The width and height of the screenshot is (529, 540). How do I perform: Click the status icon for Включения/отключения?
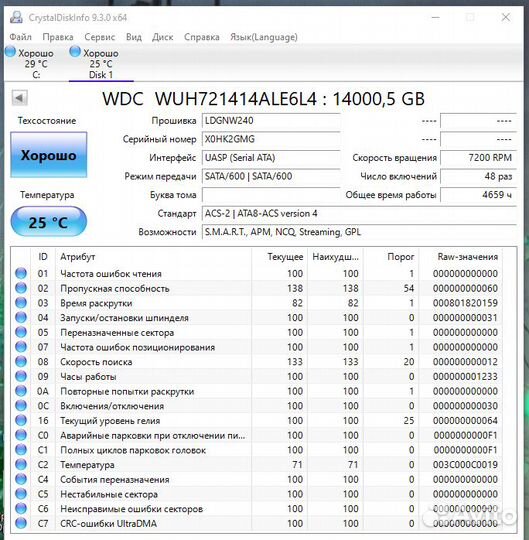pyautogui.click(x=21, y=406)
